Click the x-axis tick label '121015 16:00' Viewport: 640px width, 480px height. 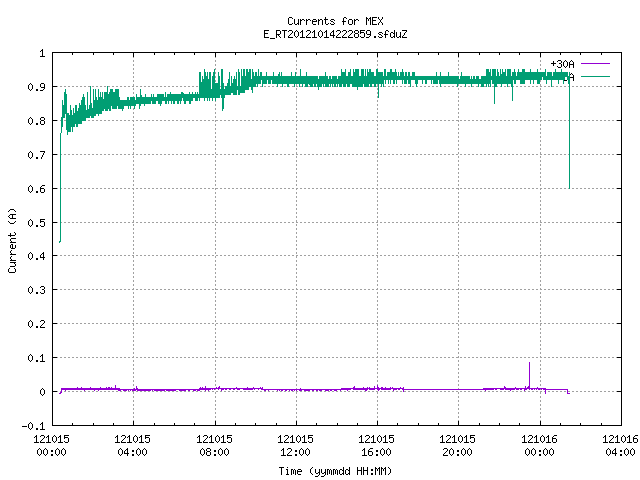[377, 446]
